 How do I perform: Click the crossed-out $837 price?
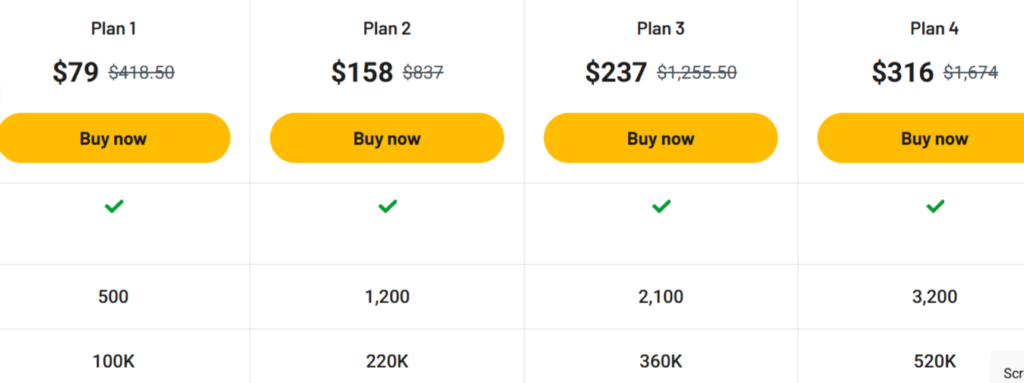[x=423, y=72]
